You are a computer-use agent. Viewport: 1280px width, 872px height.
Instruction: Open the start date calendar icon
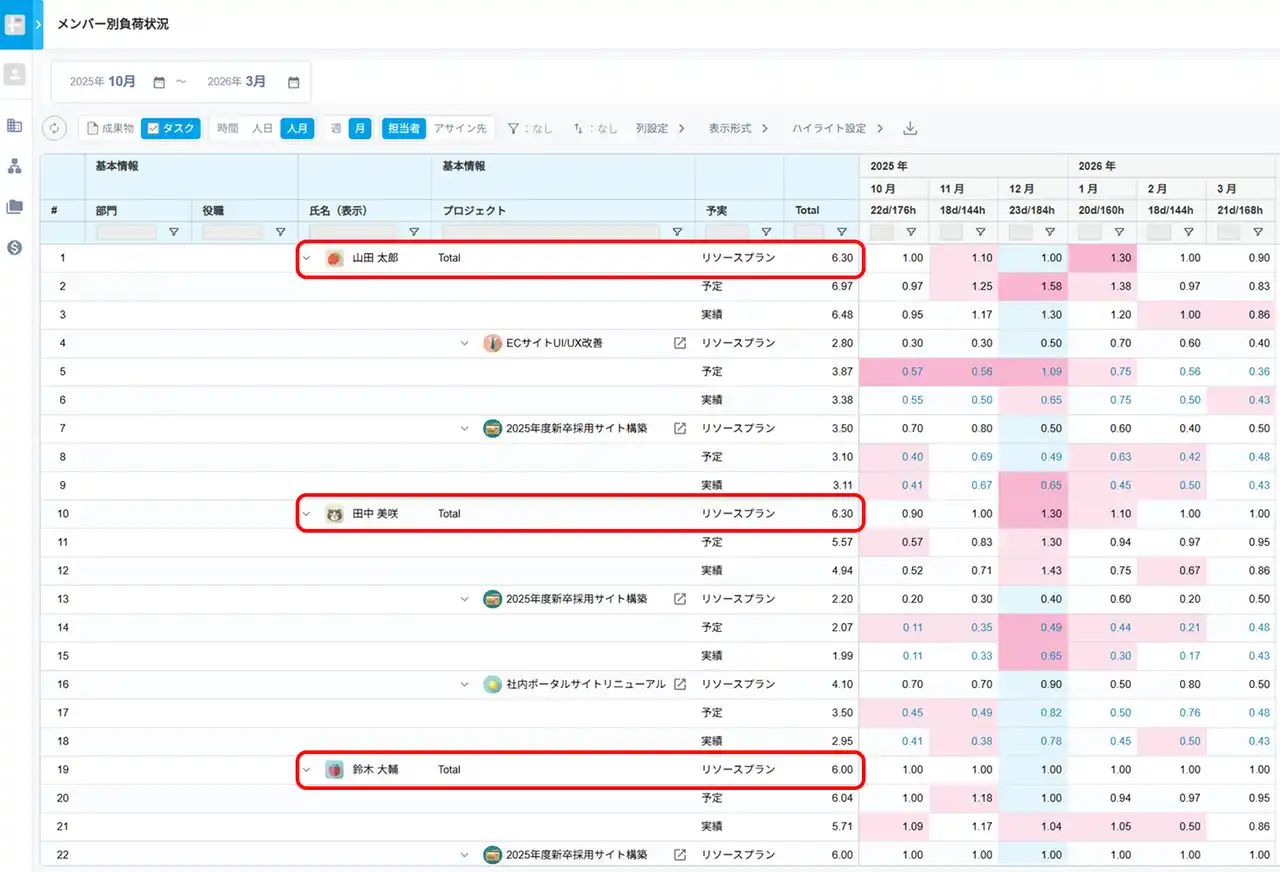tap(159, 82)
